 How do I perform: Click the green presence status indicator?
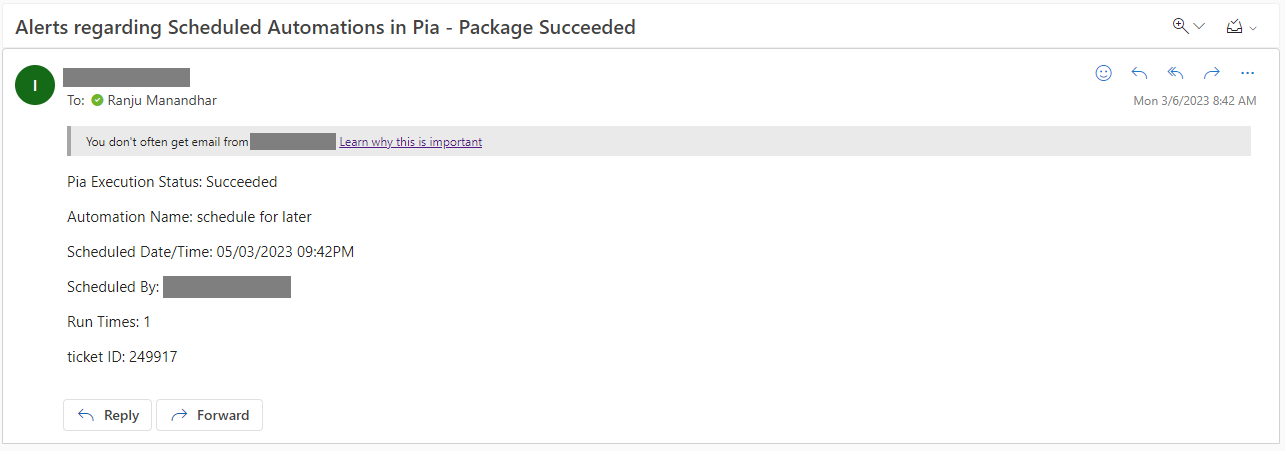click(x=97, y=100)
